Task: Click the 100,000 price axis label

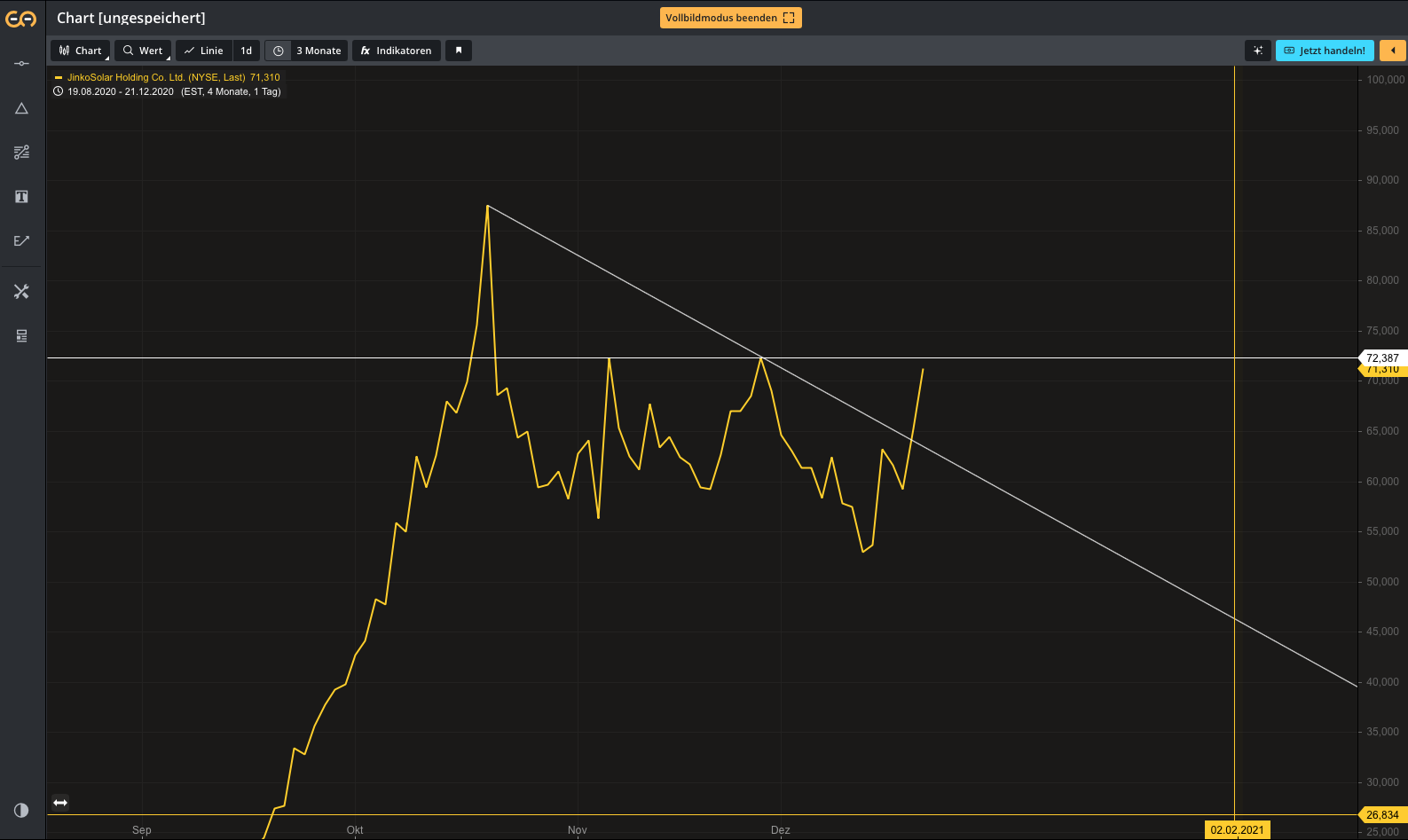Action: (x=1385, y=80)
